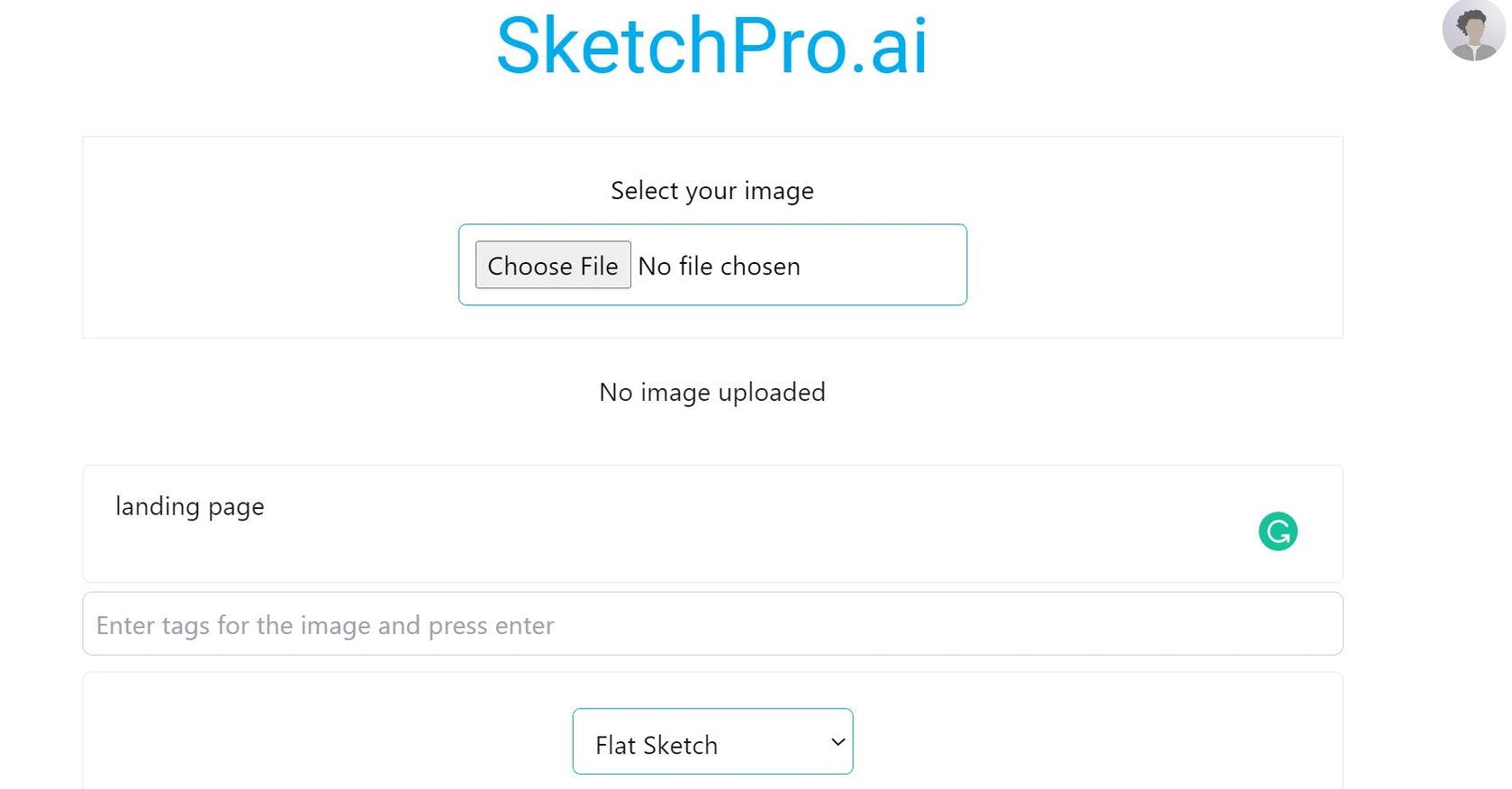Screen dimensions: 1512x789
Task: Open the user profile avatar
Action: 1472,31
